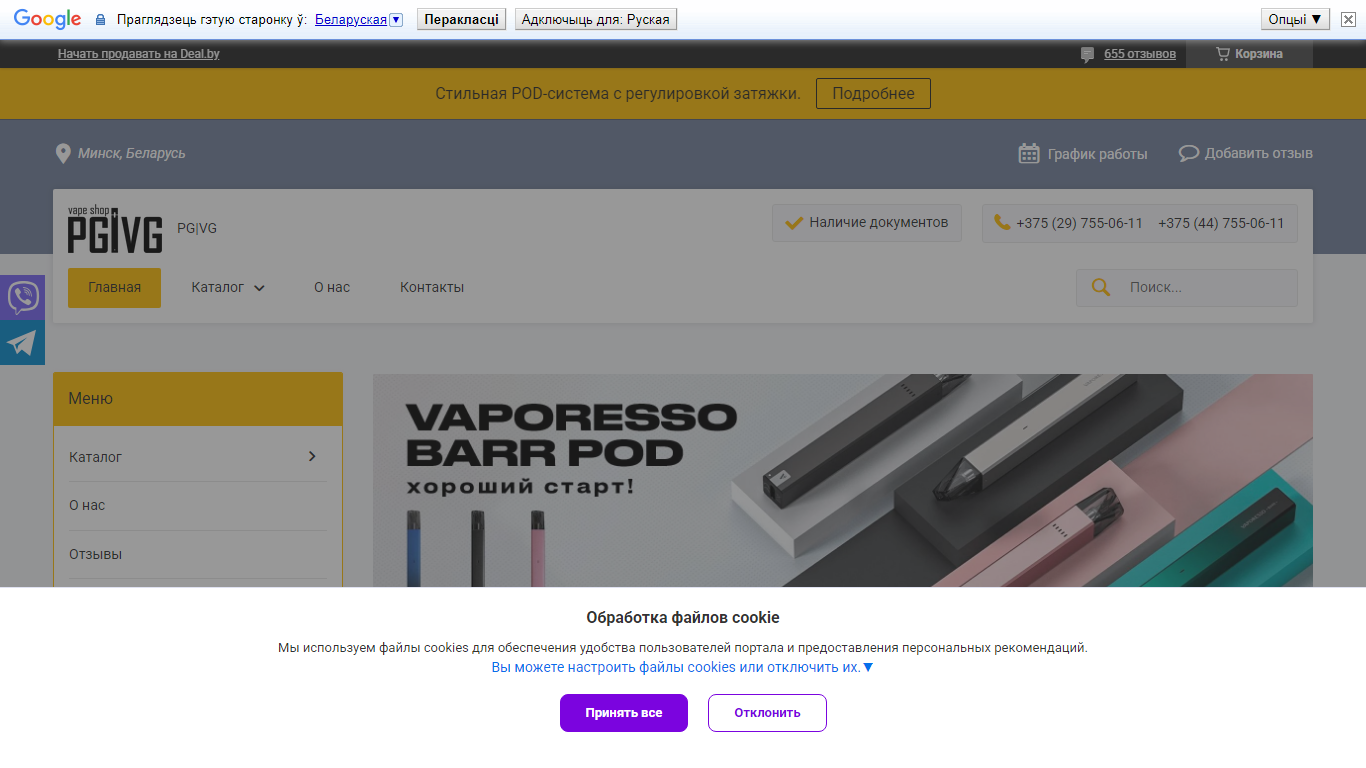
Task: Click the Минск, Беларусь location text
Action: tap(132, 153)
